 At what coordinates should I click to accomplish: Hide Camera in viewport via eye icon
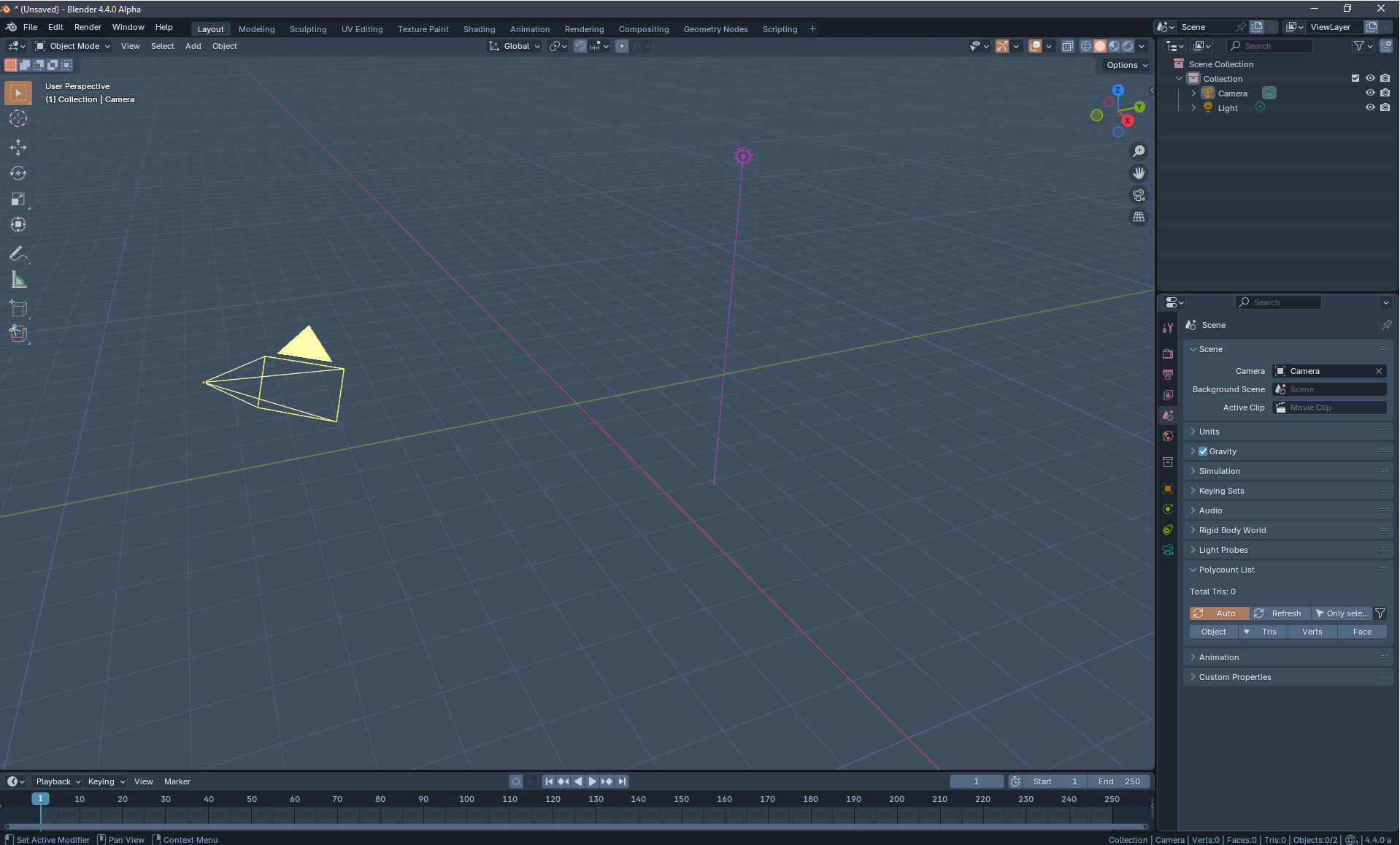point(1370,93)
